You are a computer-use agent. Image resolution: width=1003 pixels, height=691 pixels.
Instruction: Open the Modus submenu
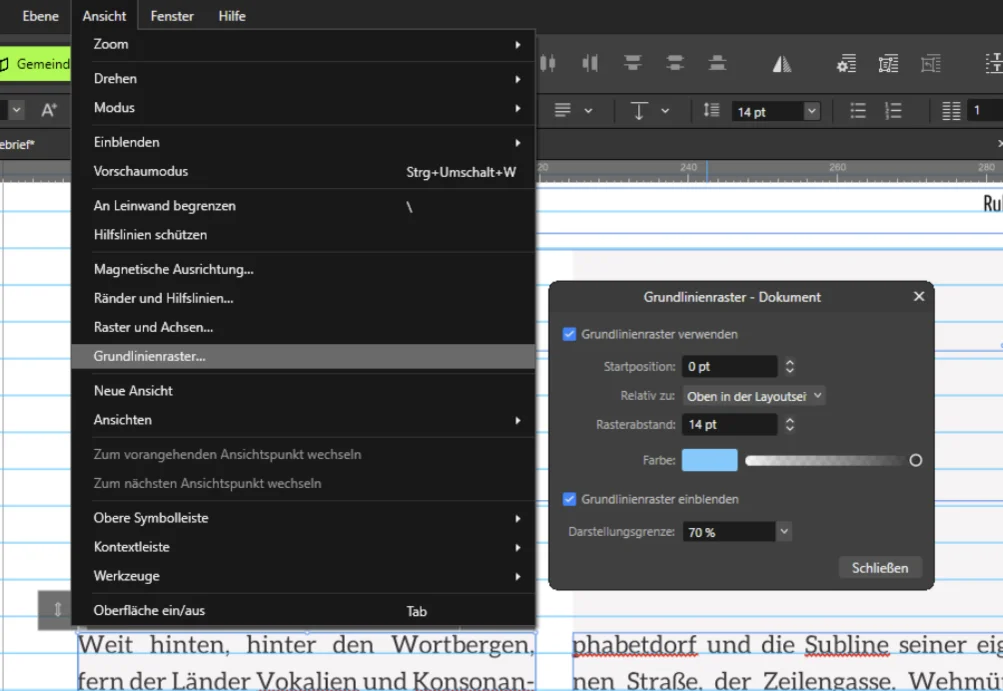(304, 107)
